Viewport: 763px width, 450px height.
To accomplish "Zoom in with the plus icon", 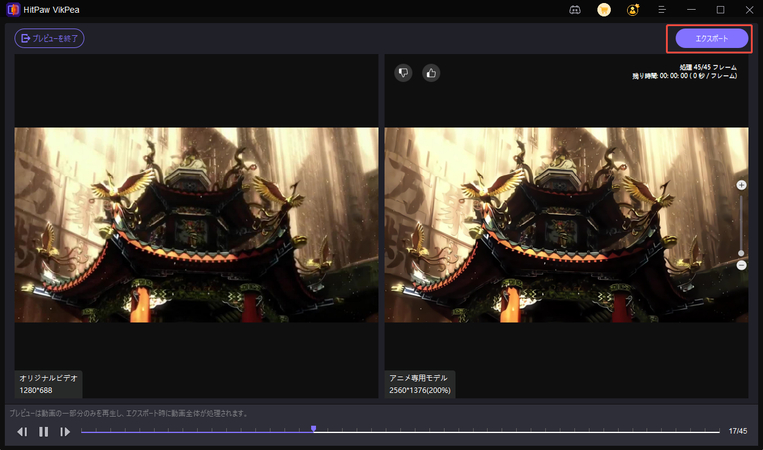I will click(741, 185).
